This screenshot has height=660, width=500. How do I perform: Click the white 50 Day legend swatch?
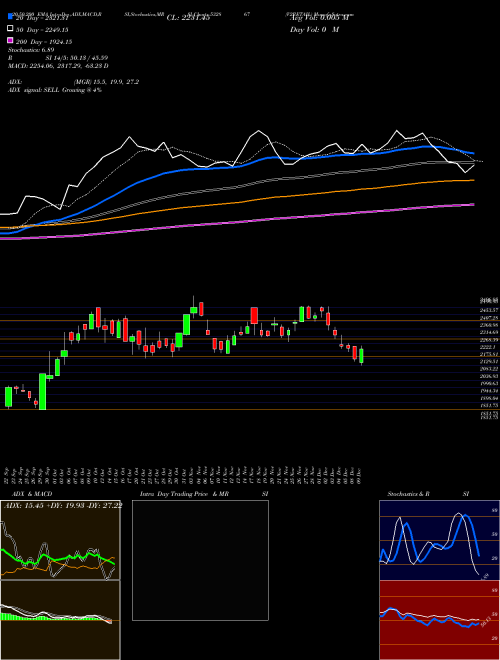pyautogui.click(x=10, y=29)
